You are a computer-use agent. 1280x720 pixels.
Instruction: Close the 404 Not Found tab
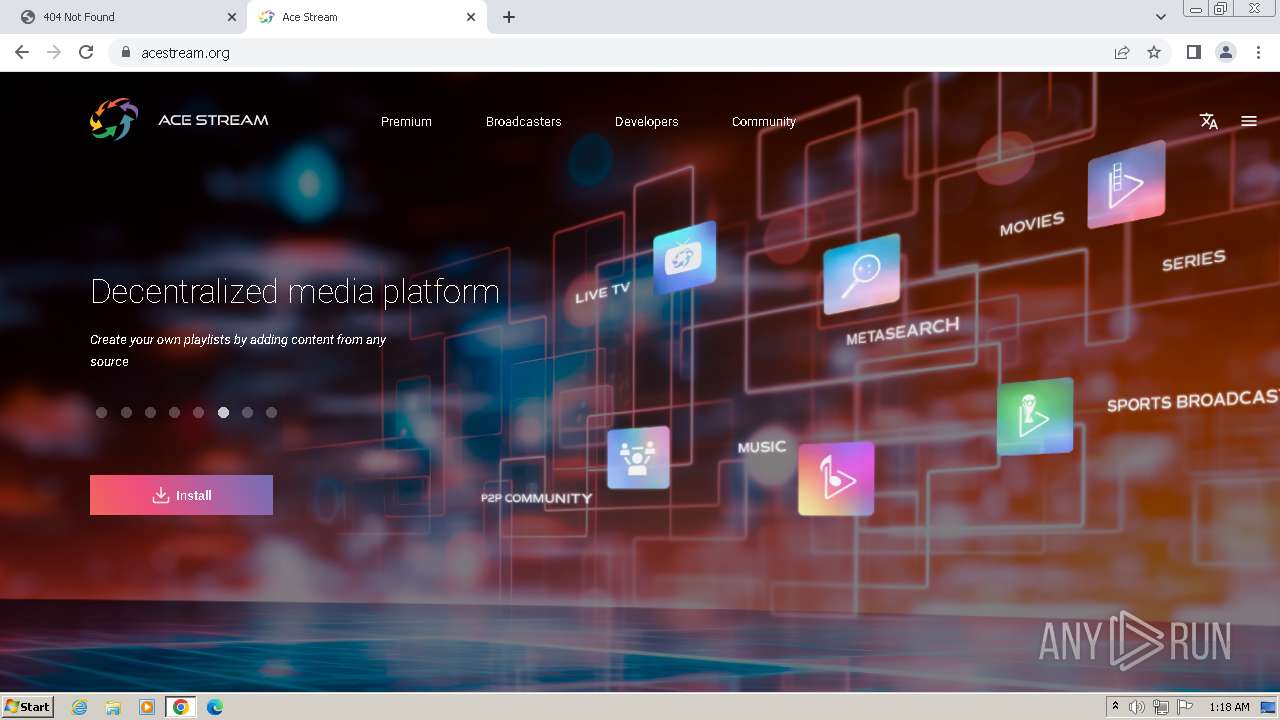232,17
